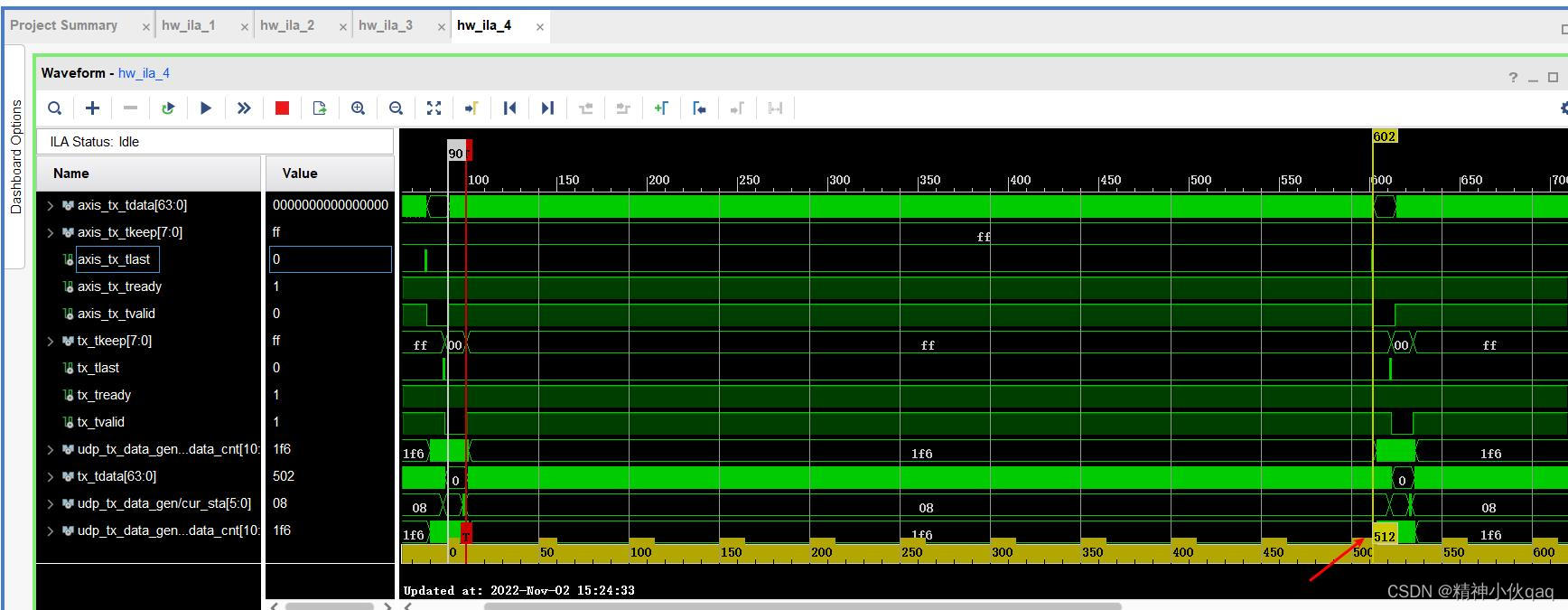Switch to hw_ila_3 tab
The width and height of the screenshot is (1568, 610).
[x=386, y=25]
